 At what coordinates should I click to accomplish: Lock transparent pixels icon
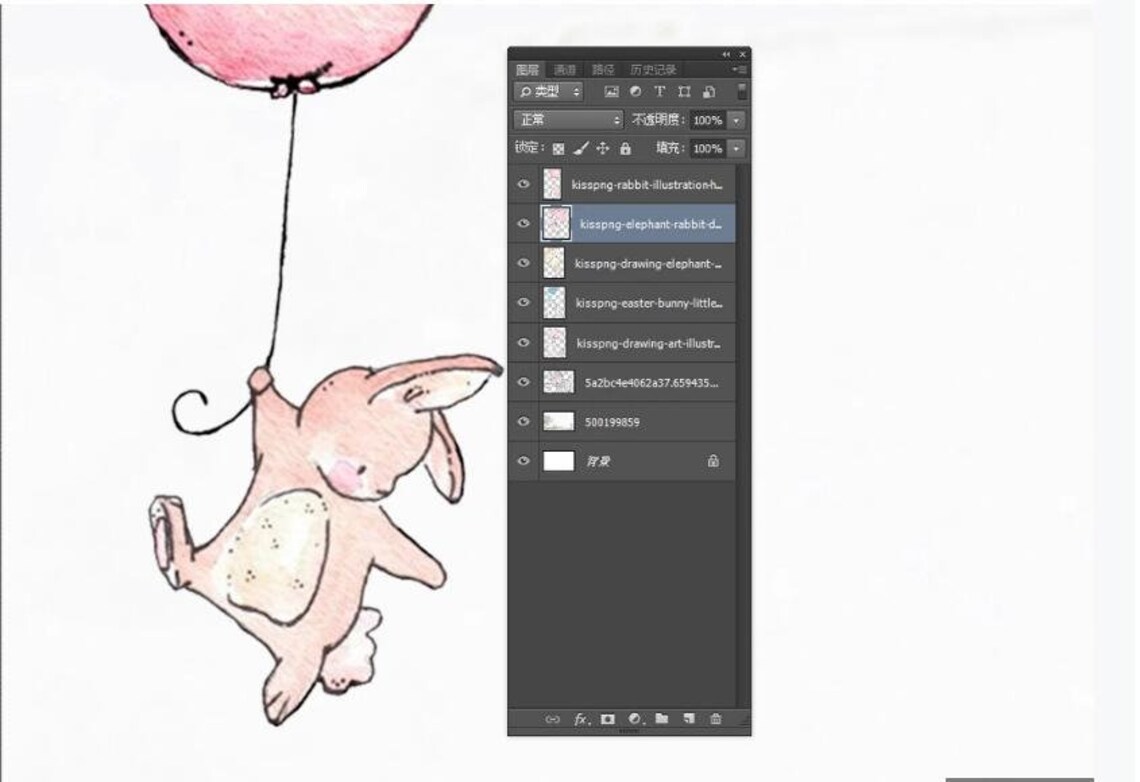coord(558,148)
